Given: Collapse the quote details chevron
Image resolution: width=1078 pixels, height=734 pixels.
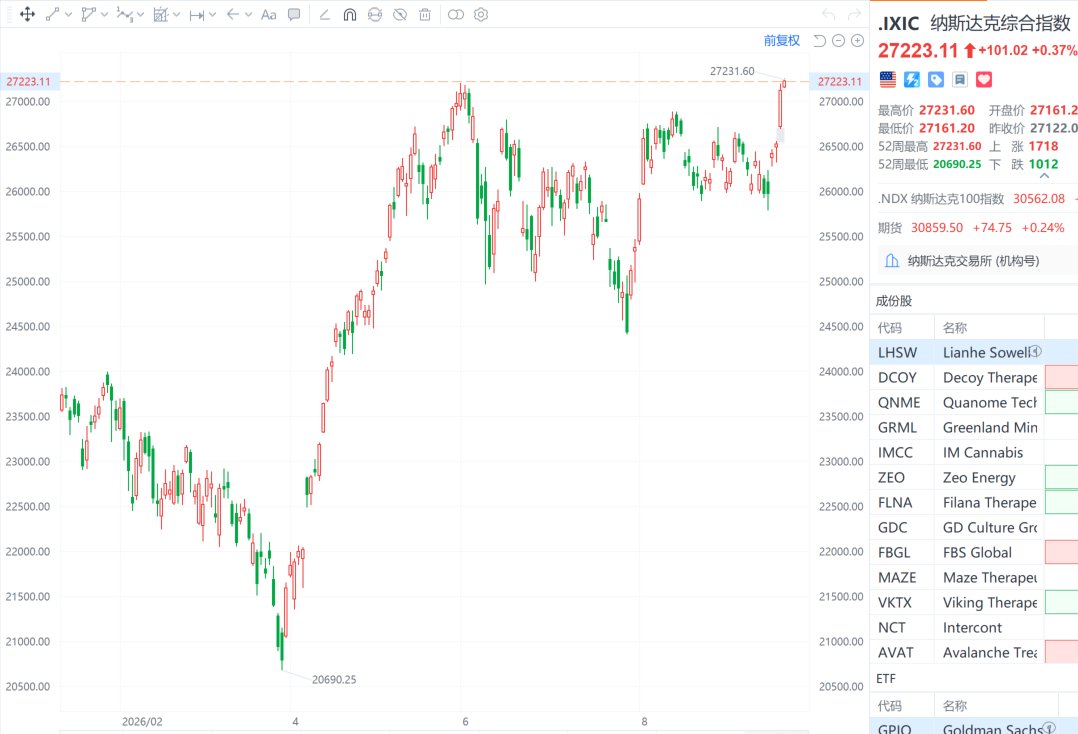Looking at the screenshot, I should click(1044, 177).
